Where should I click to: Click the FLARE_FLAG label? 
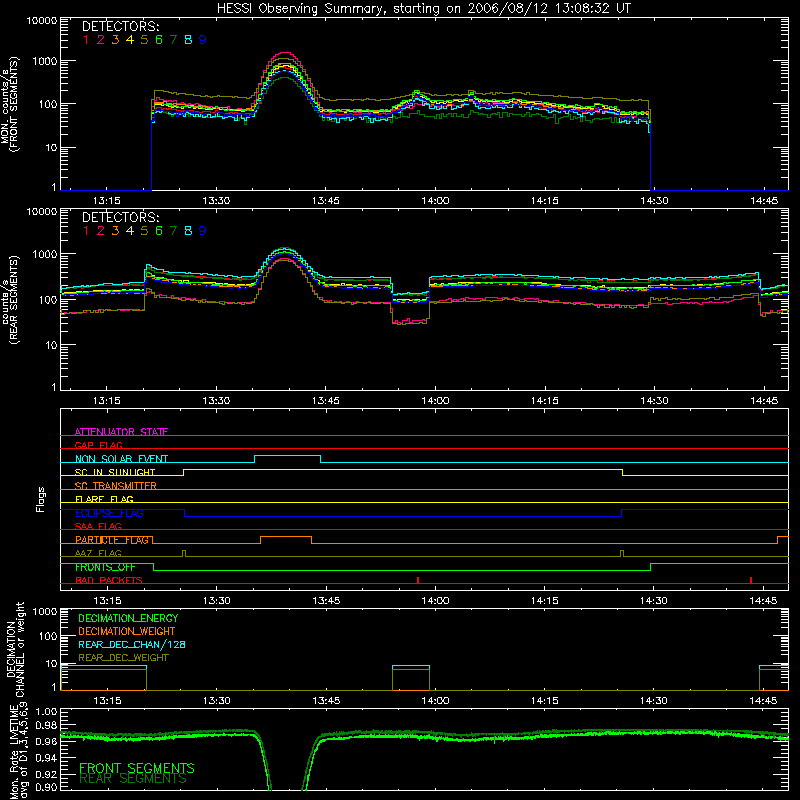104,499
